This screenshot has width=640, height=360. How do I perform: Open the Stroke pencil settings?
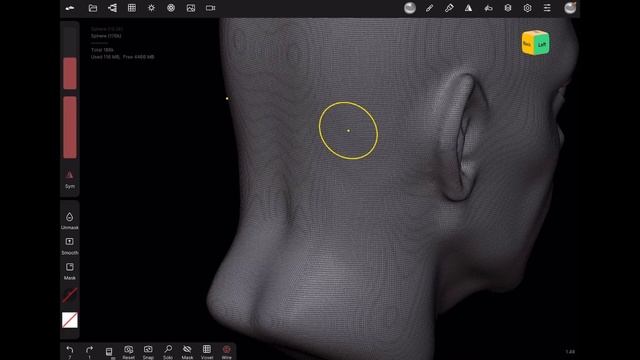(x=429, y=8)
